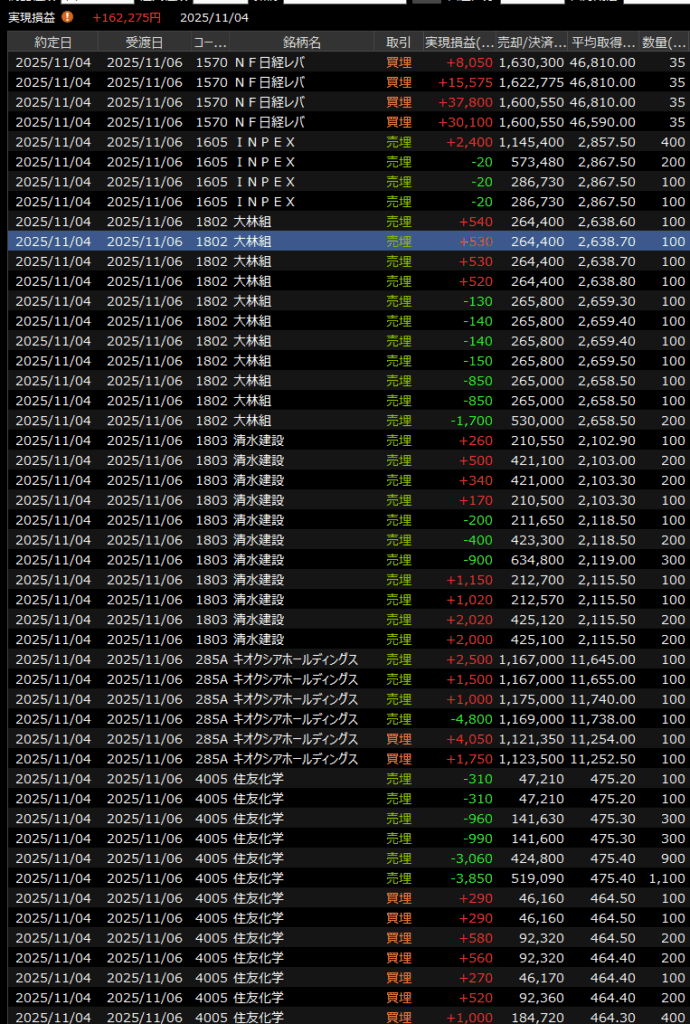Select the 住友化学 row with +1,000 profit
The image size is (690, 1024).
pos(300,1017)
